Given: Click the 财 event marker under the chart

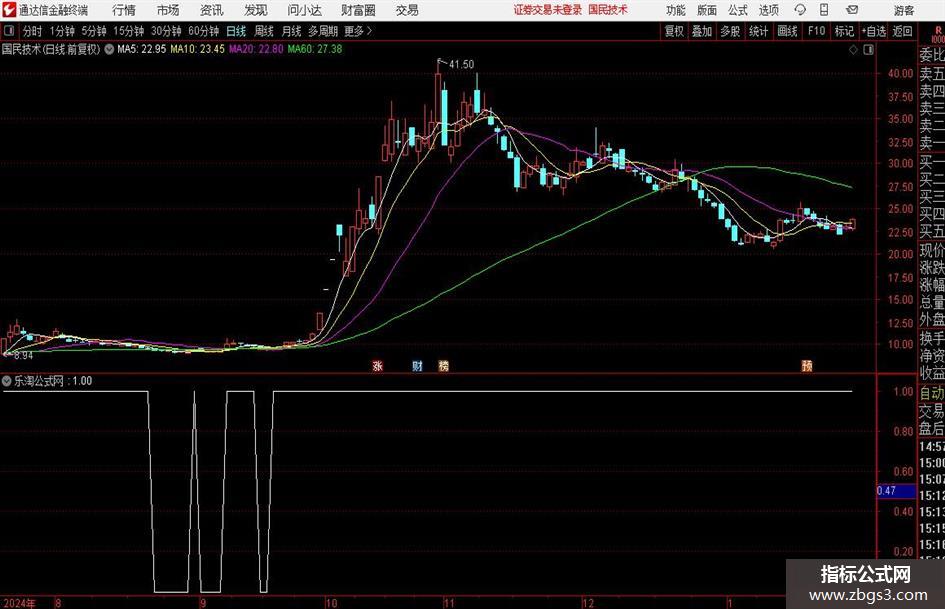Looking at the screenshot, I should (x=417, y=366).
